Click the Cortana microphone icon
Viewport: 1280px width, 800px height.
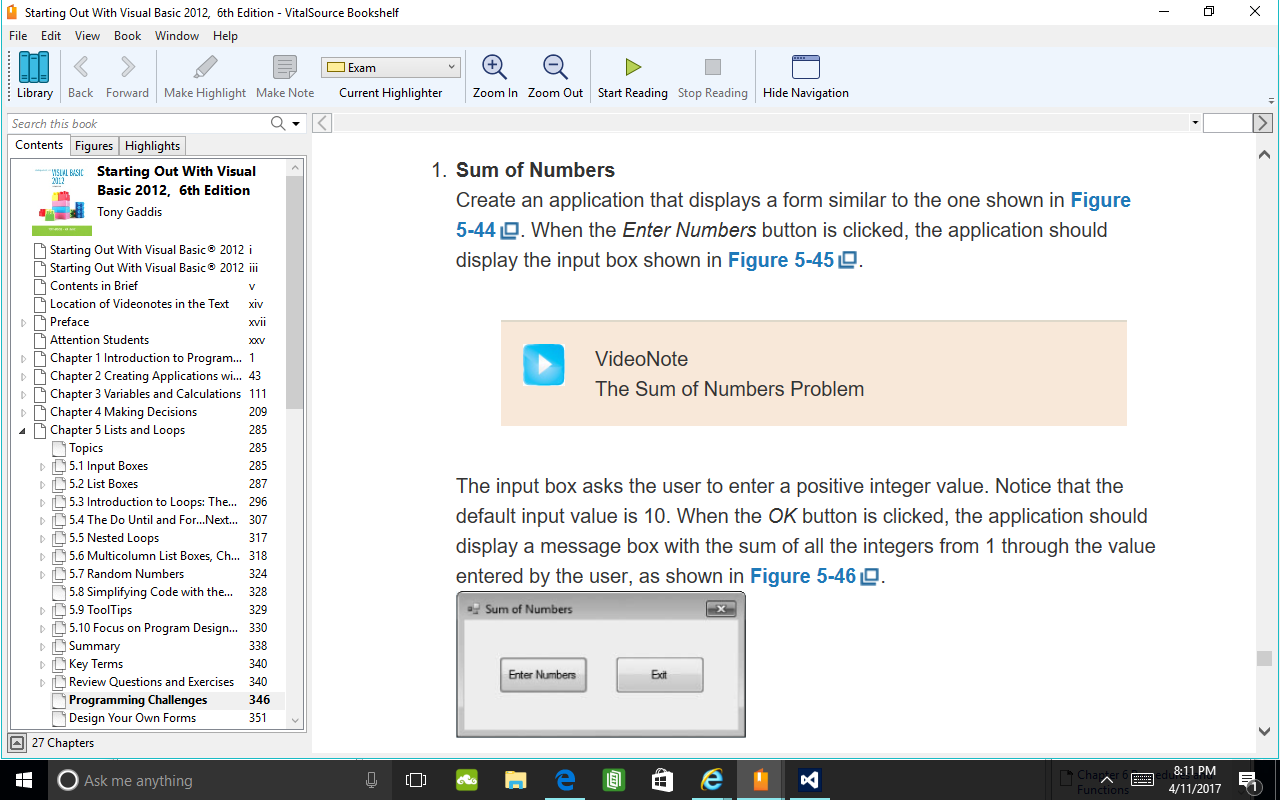pos(372,780)
